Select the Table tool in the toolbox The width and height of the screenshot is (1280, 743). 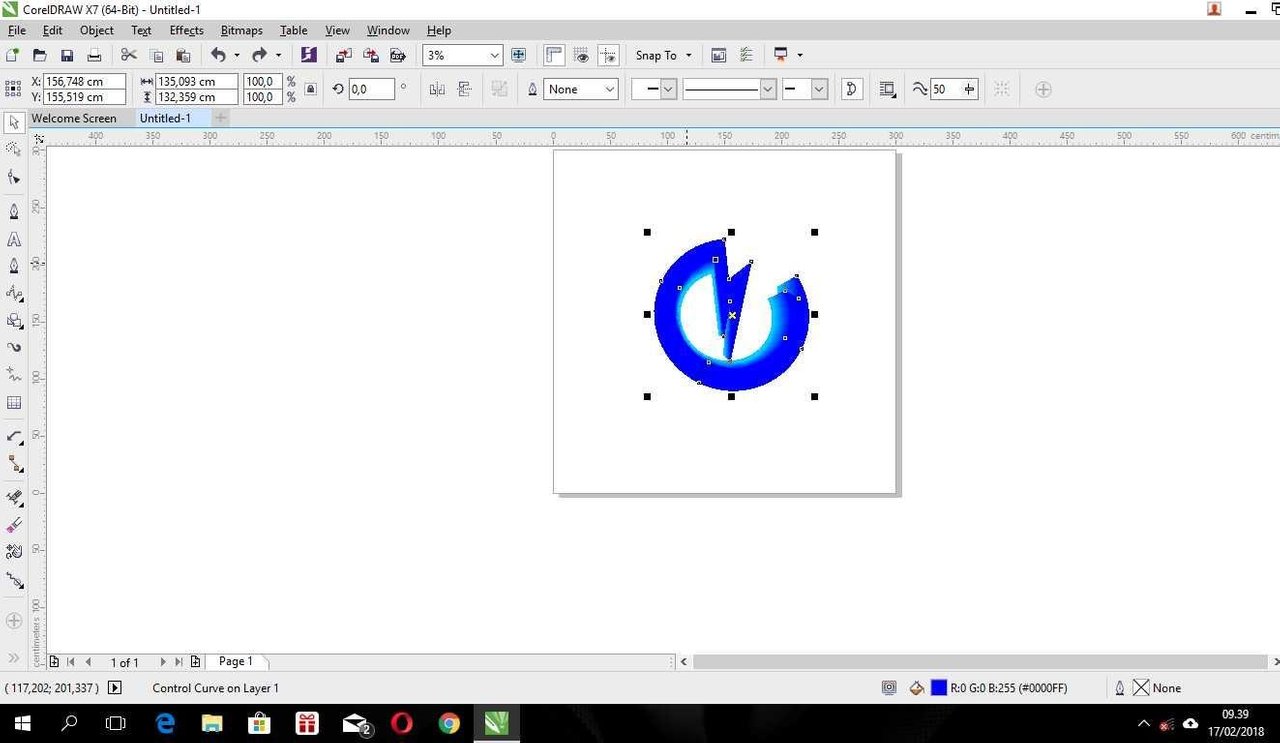(14, 403)
